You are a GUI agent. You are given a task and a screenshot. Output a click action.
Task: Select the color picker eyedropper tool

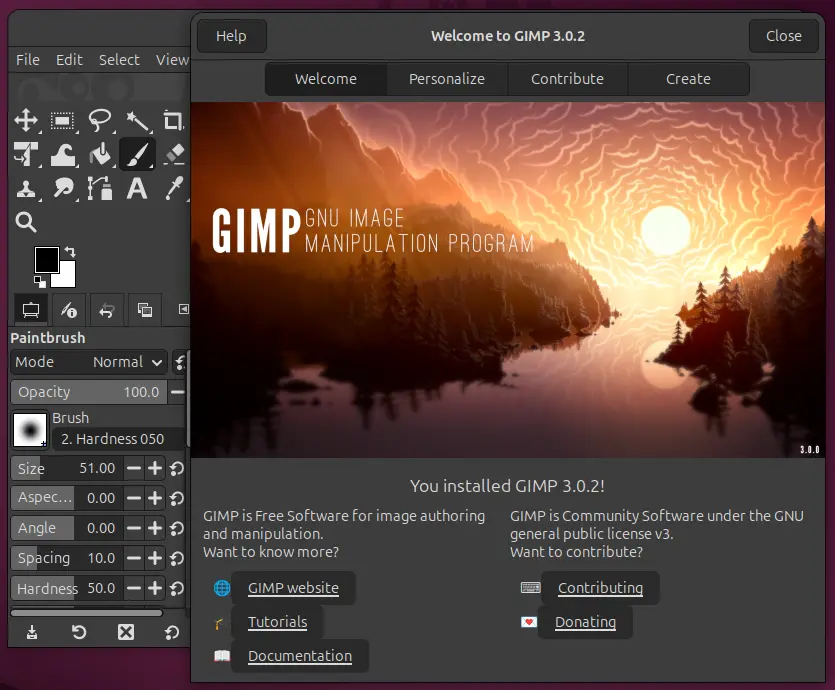172,188
